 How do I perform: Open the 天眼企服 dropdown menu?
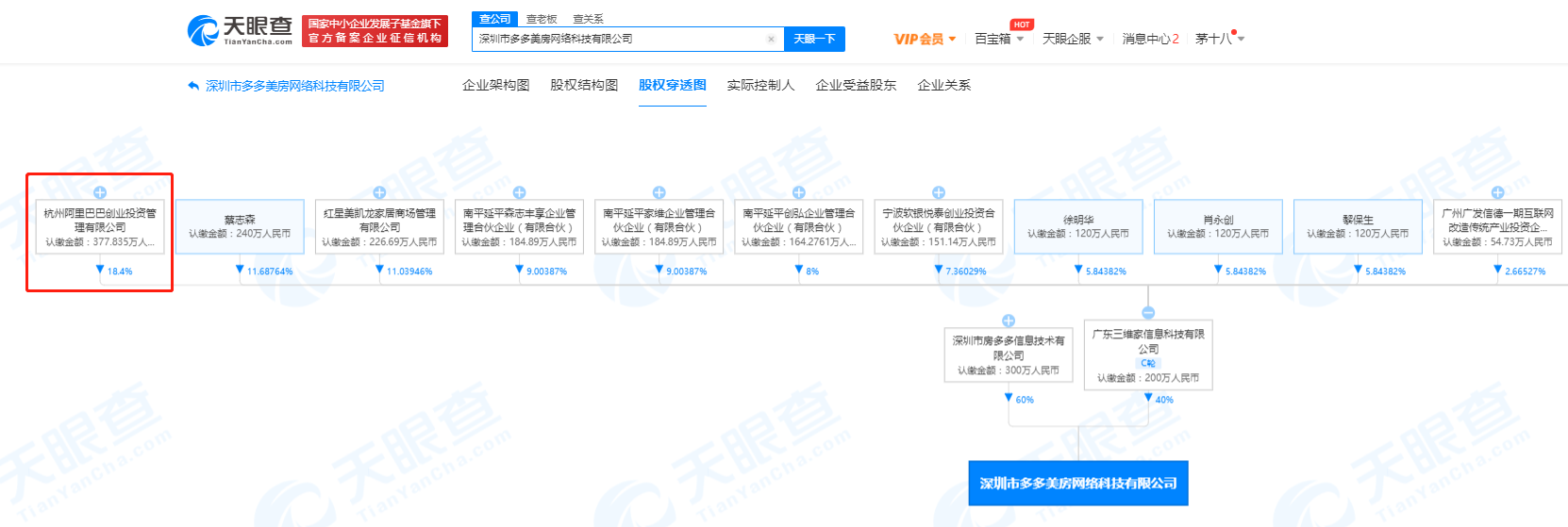point(1073,39)
